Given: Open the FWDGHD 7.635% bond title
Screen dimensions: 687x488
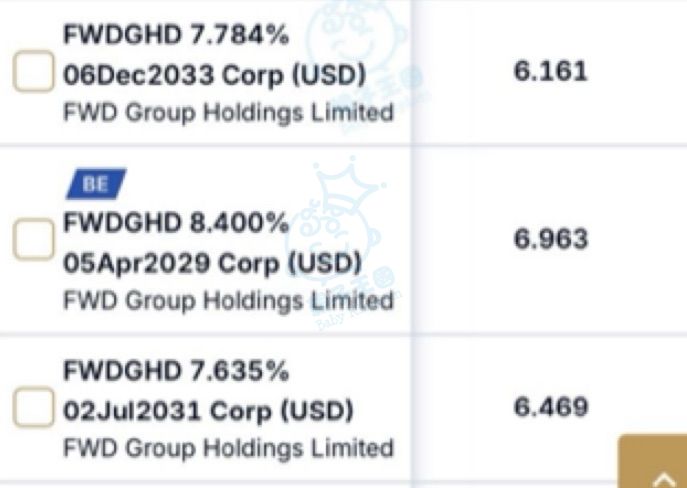Looking at the screenshot, I should pos(176,371).
